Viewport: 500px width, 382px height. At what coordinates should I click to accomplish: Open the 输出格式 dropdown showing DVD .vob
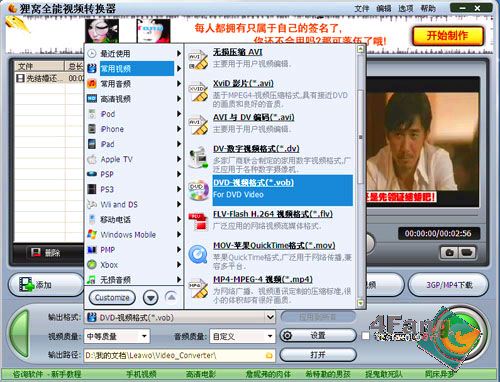pyautogui.click(x=180, y=317)
